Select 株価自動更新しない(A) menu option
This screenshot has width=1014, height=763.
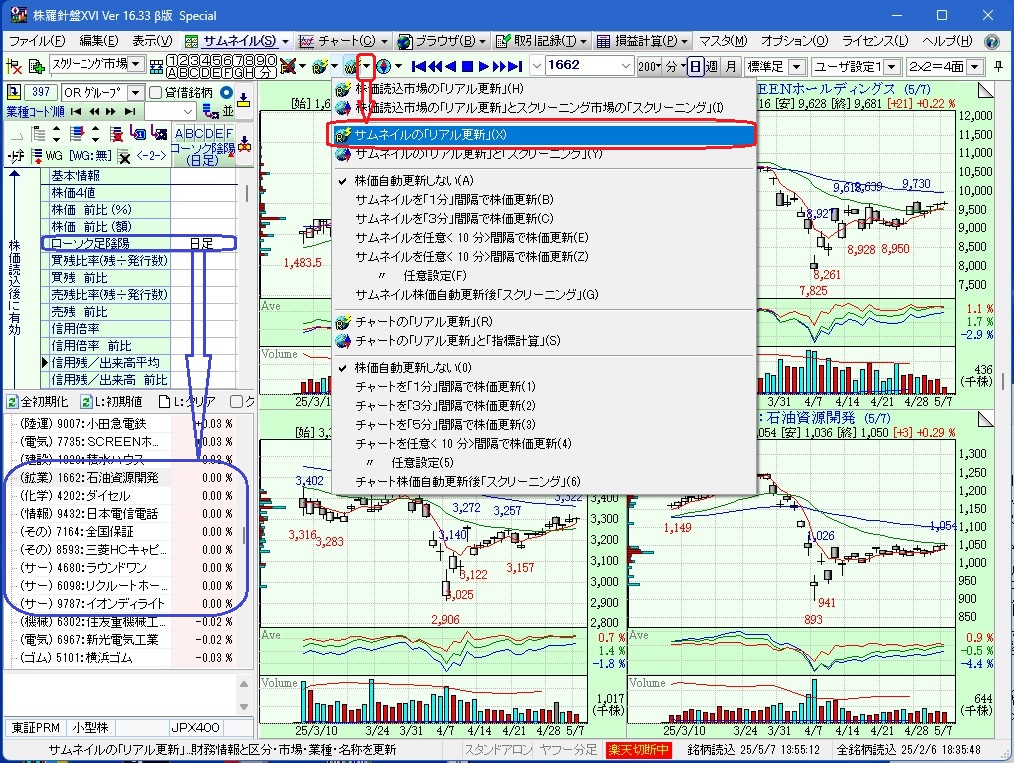[x=414, y=181]
